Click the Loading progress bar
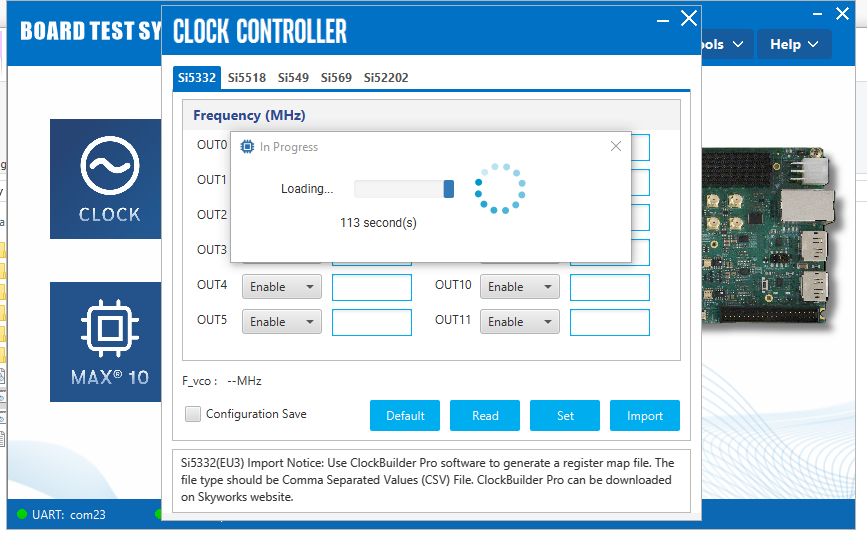This screenshot has width=867, height=555. coord(404,189)
